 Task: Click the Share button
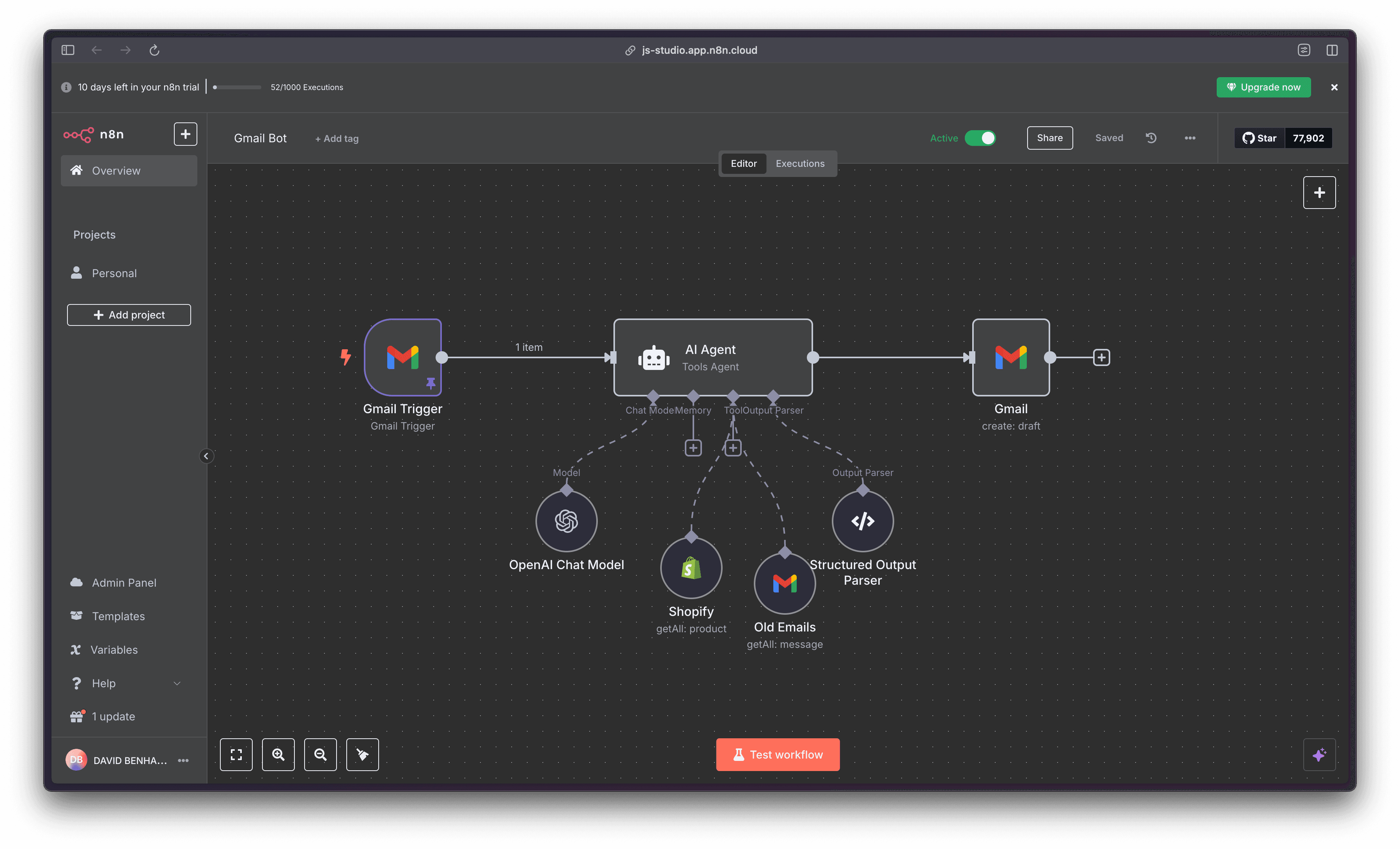tap(1050, 138)
